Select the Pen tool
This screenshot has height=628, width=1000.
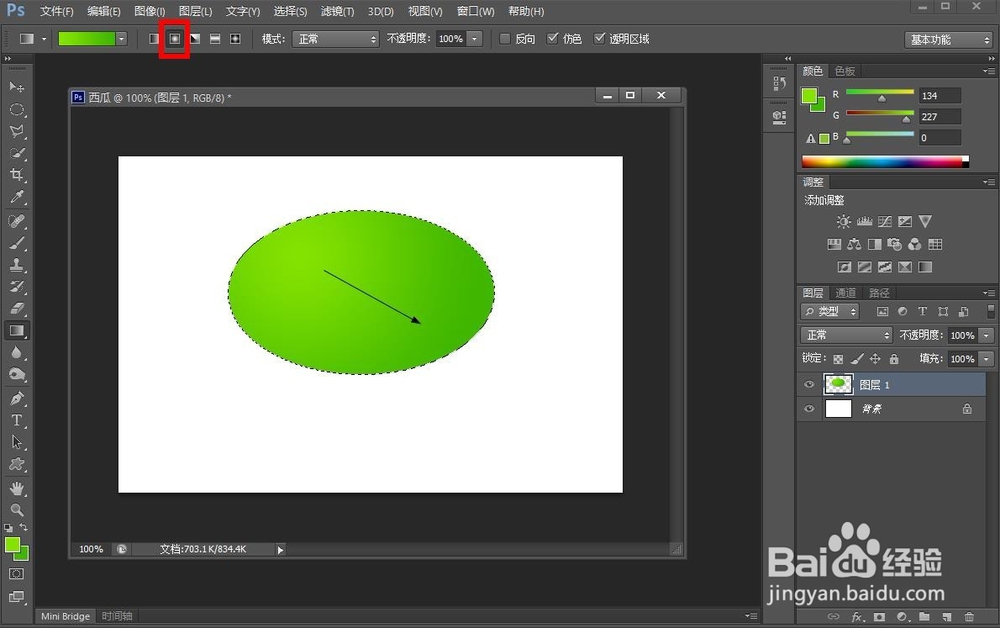pyautogui.click(x=17, y=398)
